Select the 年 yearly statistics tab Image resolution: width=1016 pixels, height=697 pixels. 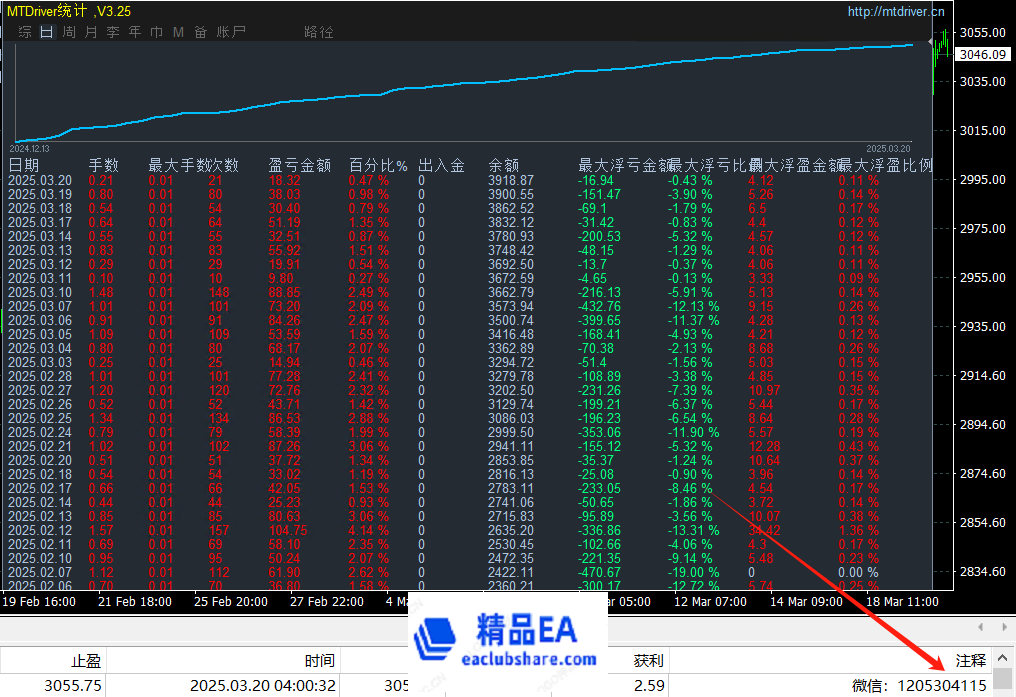(135, 32)
